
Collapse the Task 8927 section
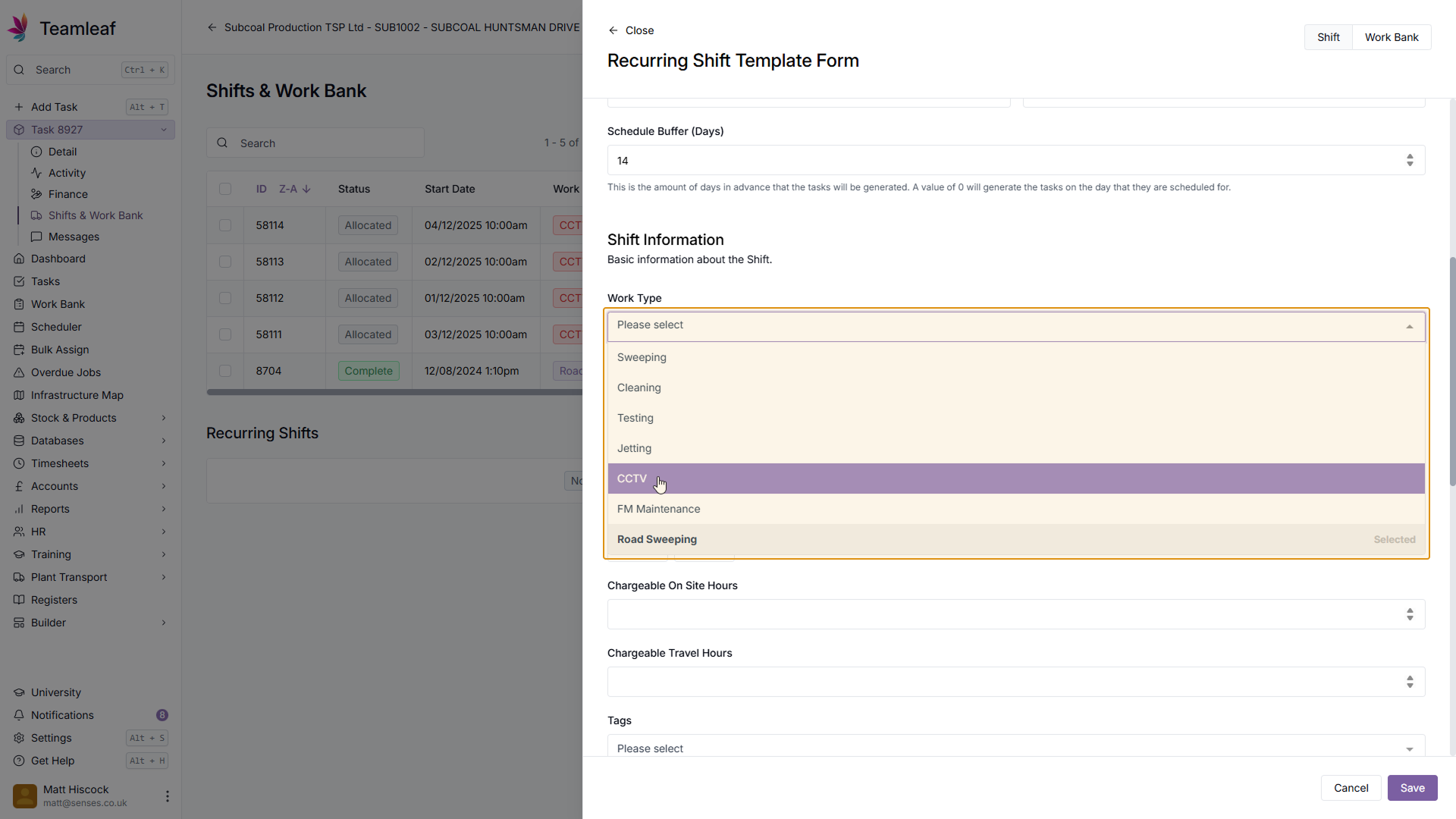coord(163,130)
